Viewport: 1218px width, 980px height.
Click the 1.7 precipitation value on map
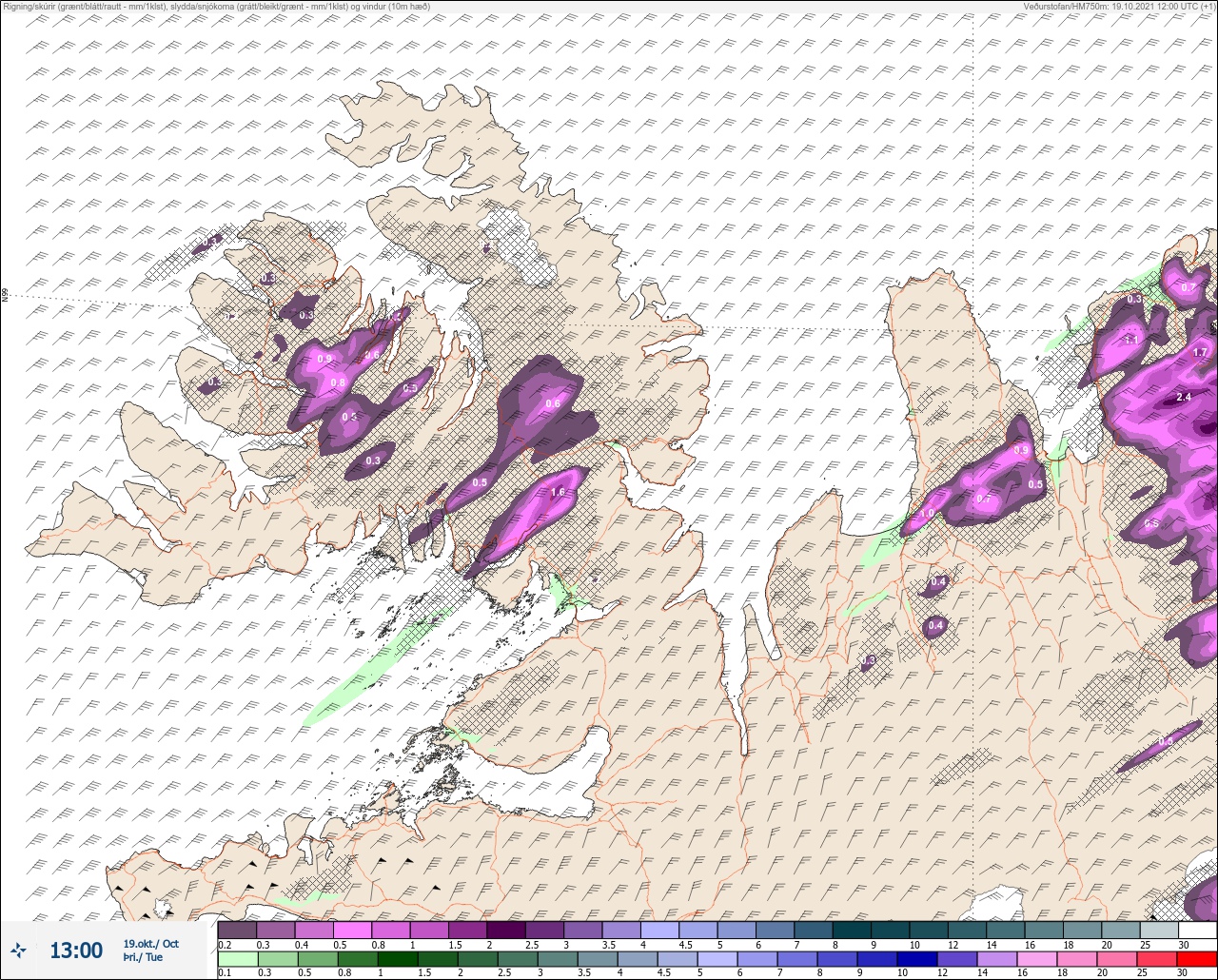1200,353
